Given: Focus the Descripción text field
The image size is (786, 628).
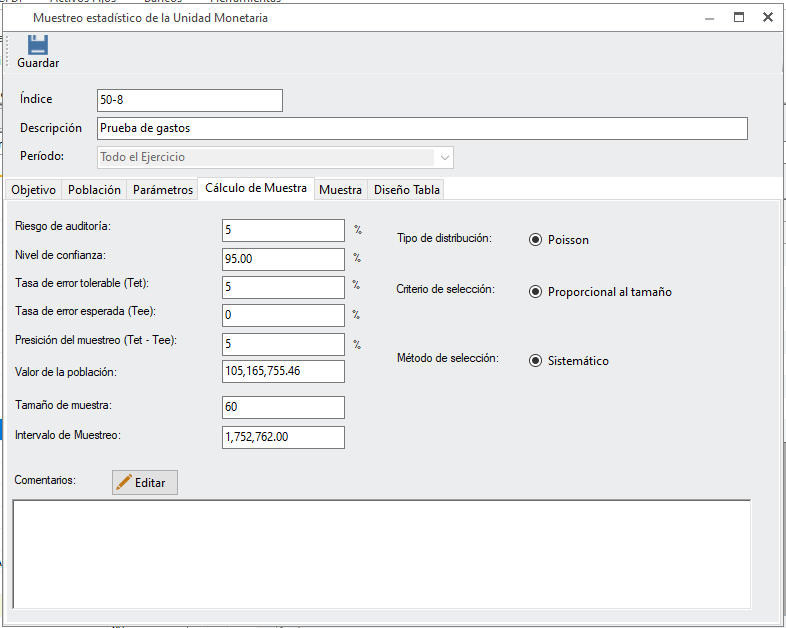Looking at the screenshot, I should 421,128.
